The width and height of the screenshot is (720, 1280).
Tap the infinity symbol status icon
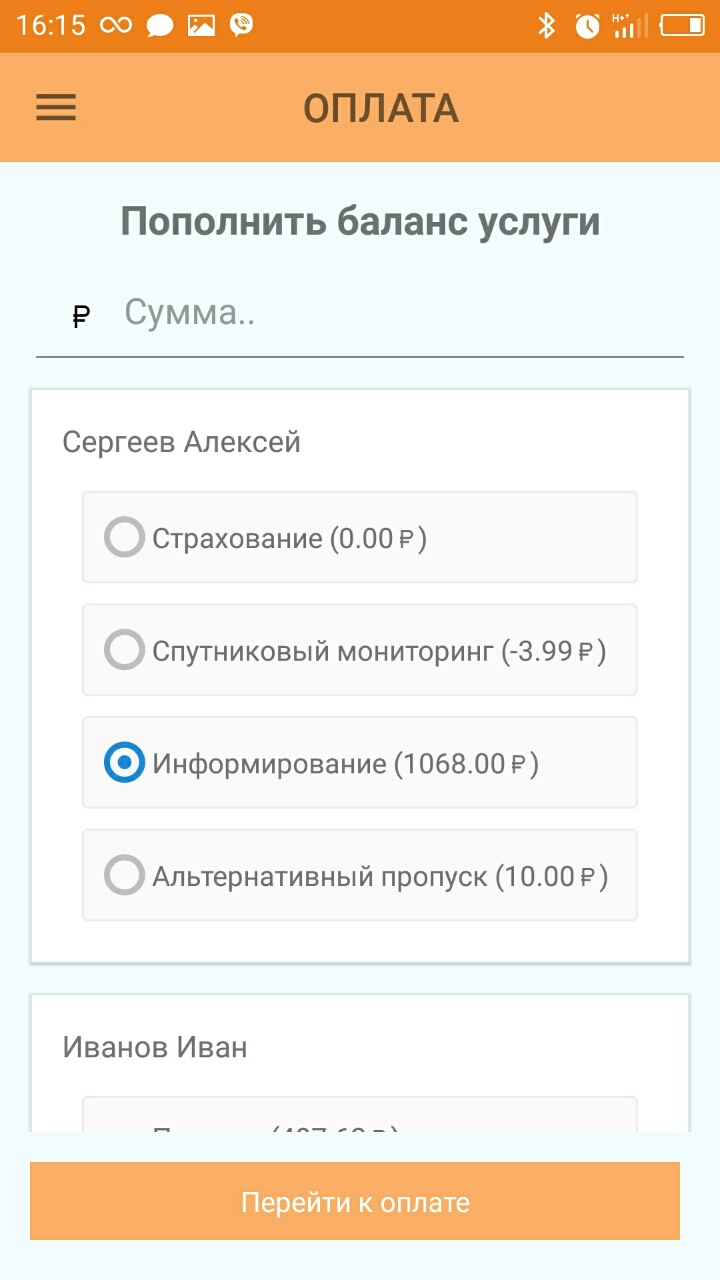116,25
